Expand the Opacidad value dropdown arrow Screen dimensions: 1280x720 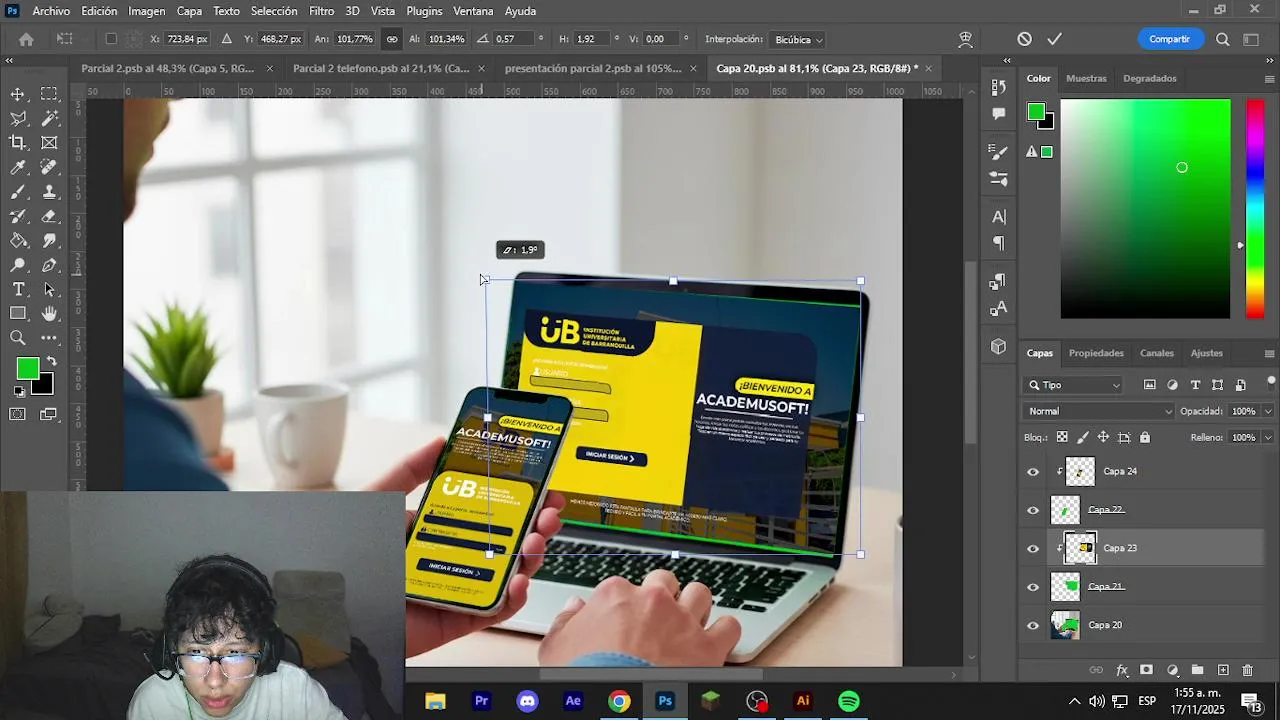coord(1268,411)
